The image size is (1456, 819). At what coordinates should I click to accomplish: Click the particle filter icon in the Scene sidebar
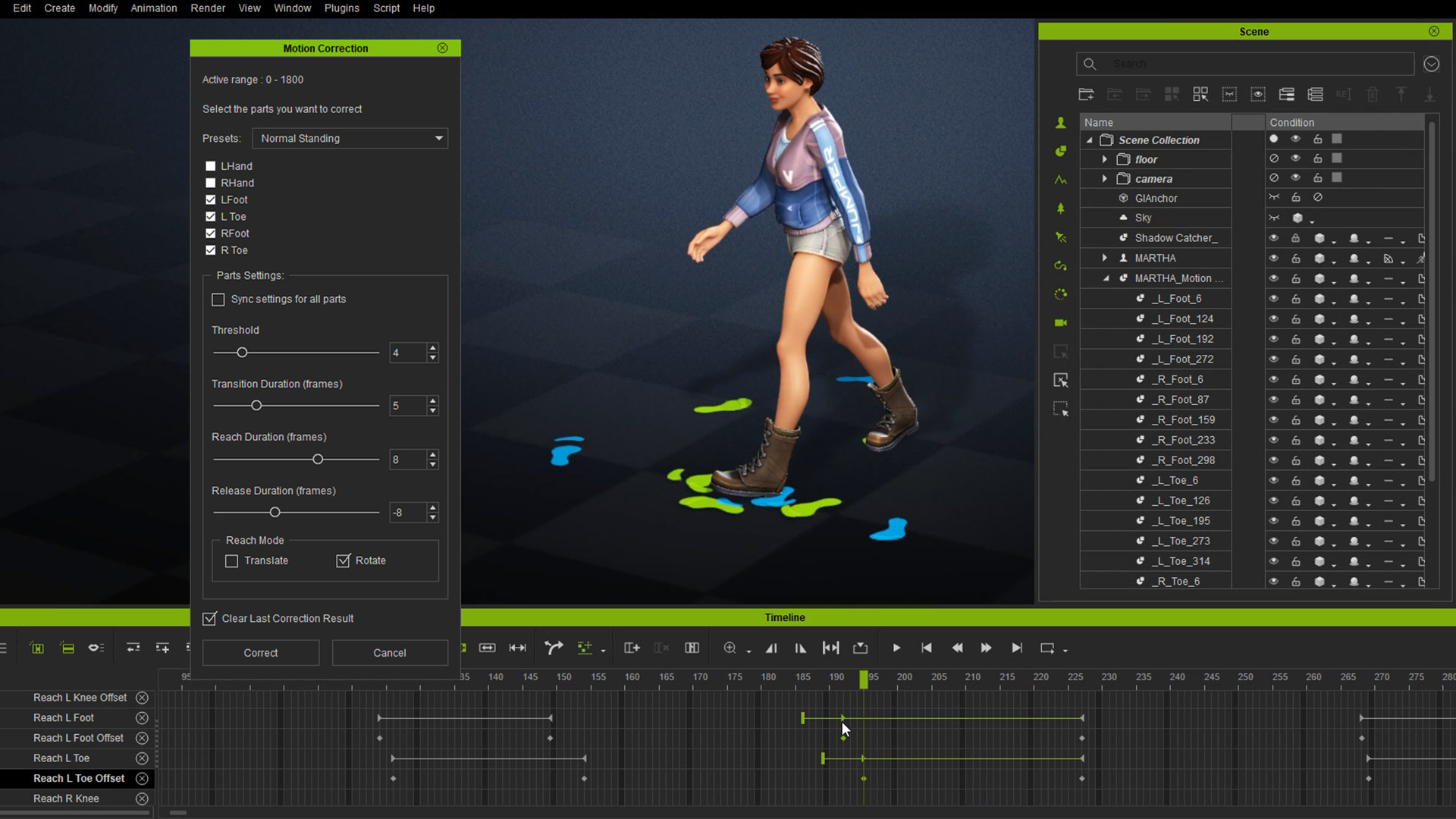[x=1061, y=294]
